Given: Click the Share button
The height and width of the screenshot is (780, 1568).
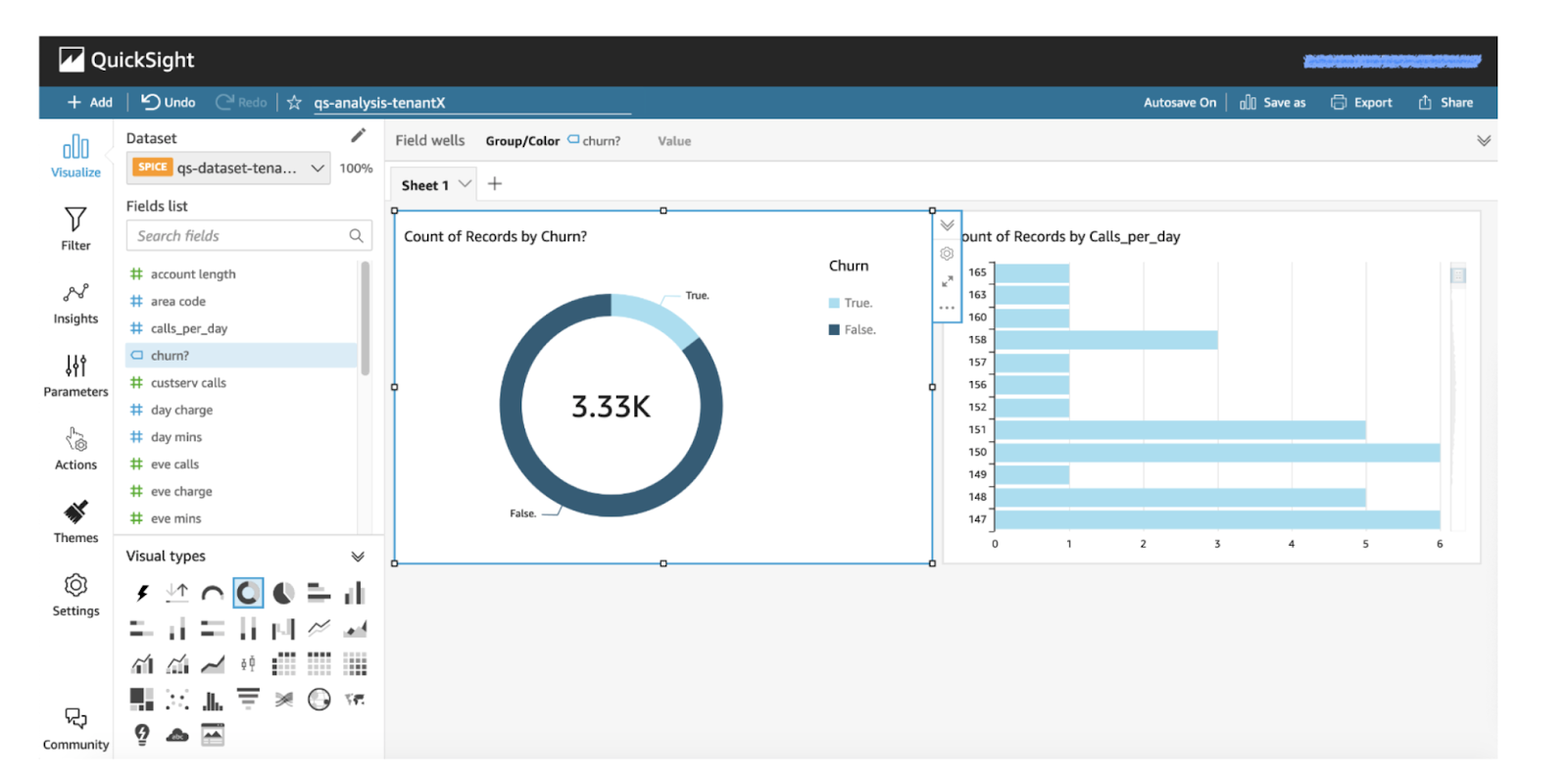Looking at the screenshot, I should pyautogui.click(x=1445, y=102).
